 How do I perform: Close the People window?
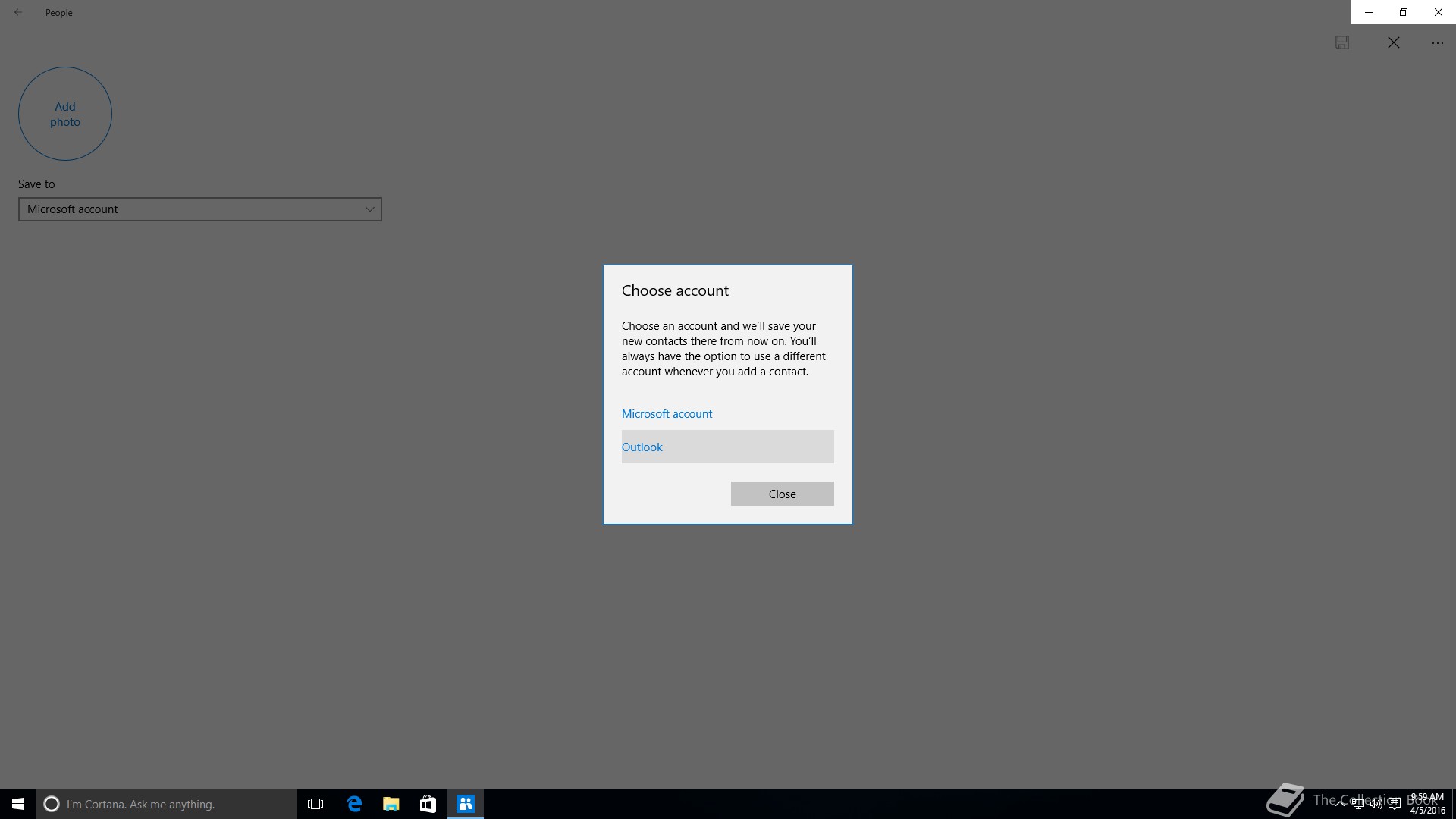point(1439,12)
